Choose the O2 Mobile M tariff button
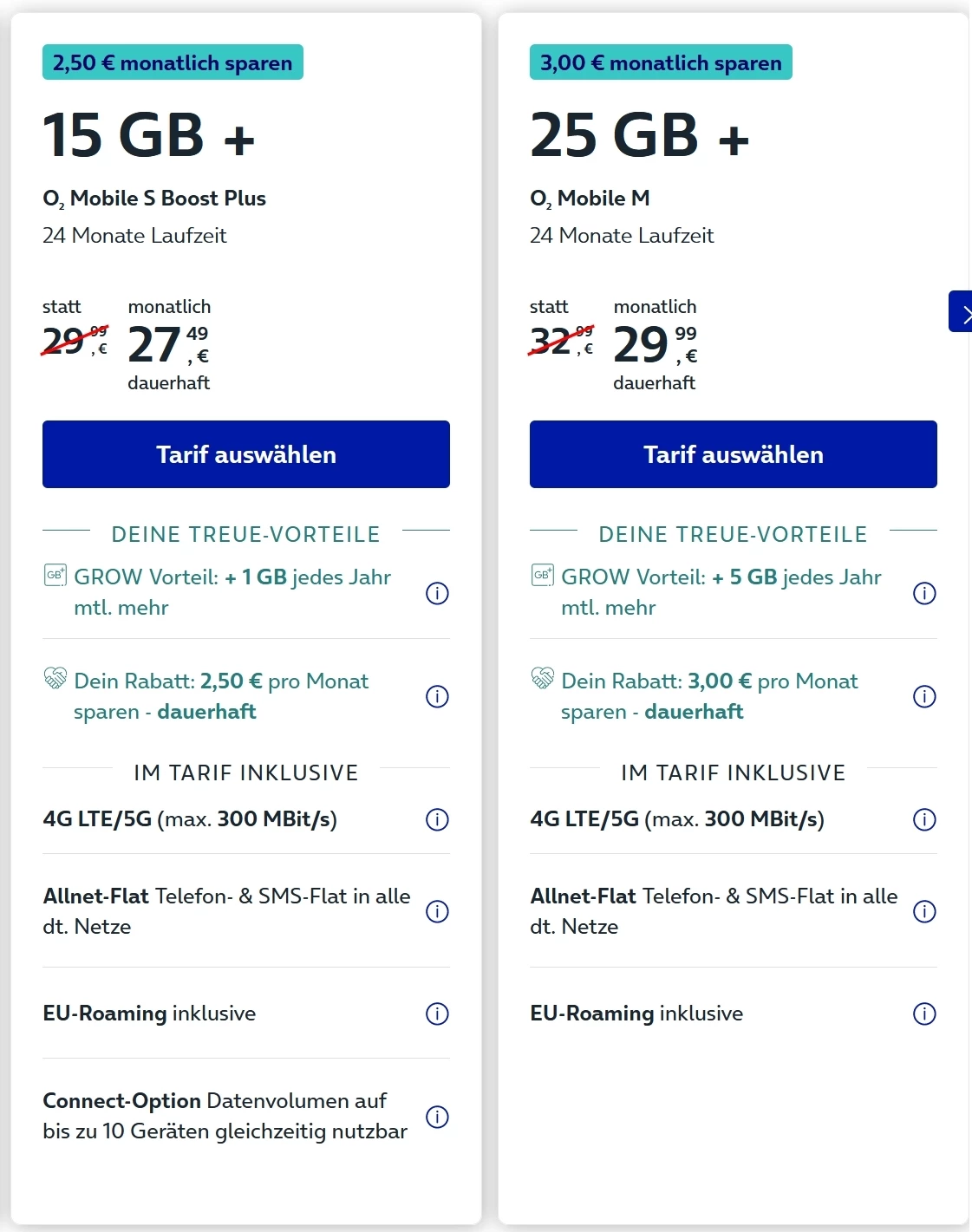972x1232 pixels. click(733, 454)
